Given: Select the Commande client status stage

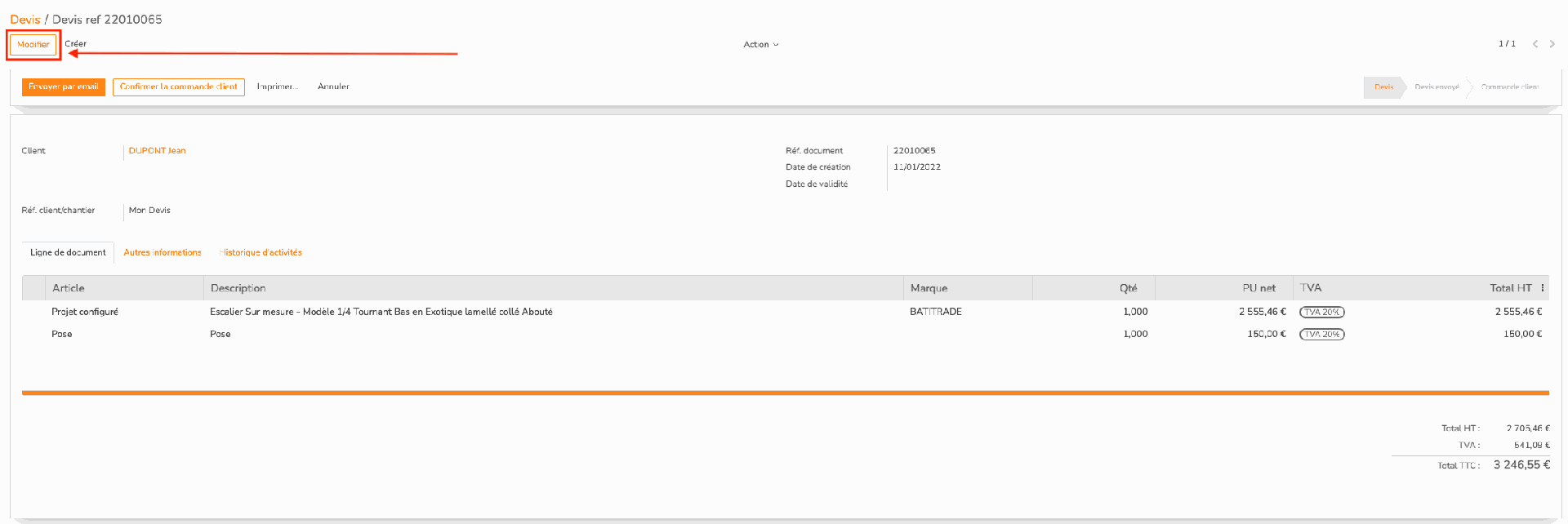Looking at the screenshot, I should pyautogui.click(x=1510, y=87).
